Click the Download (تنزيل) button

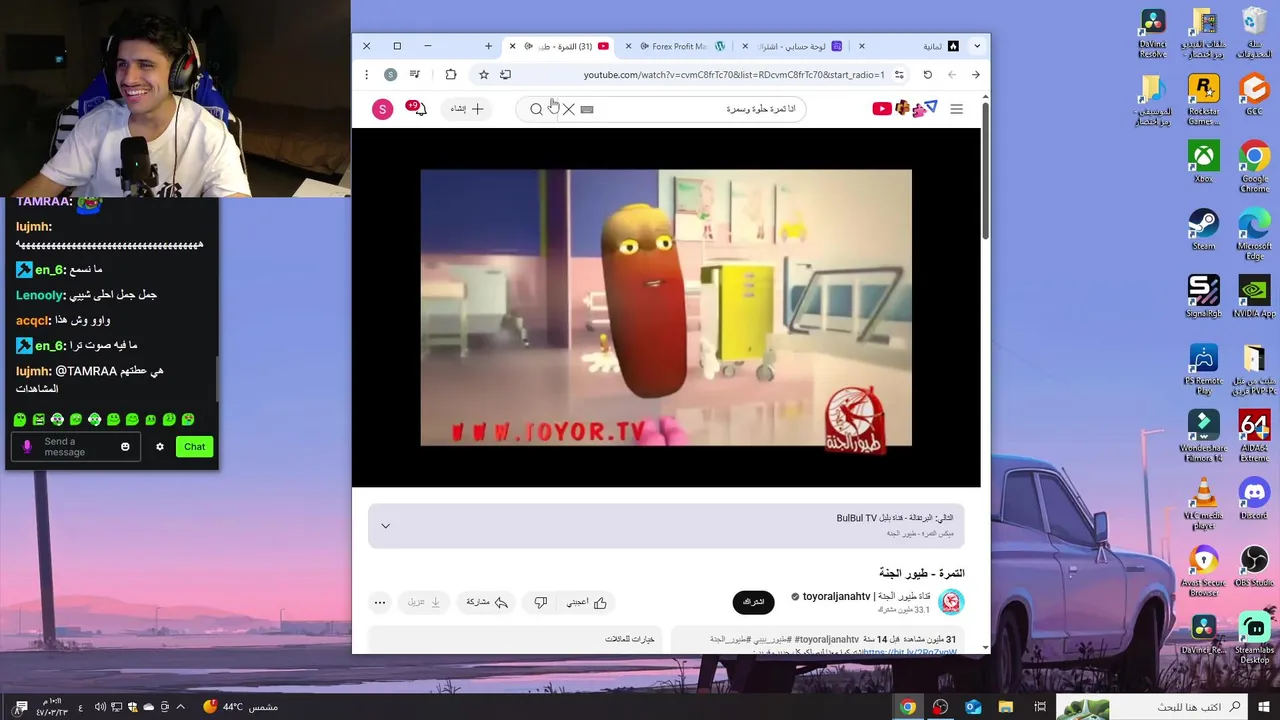[424, 602]
